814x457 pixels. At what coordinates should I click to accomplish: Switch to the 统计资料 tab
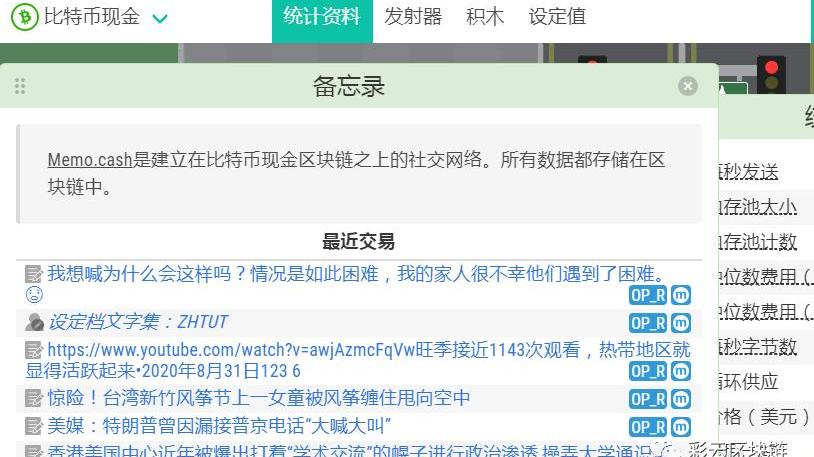click(322, 17)
